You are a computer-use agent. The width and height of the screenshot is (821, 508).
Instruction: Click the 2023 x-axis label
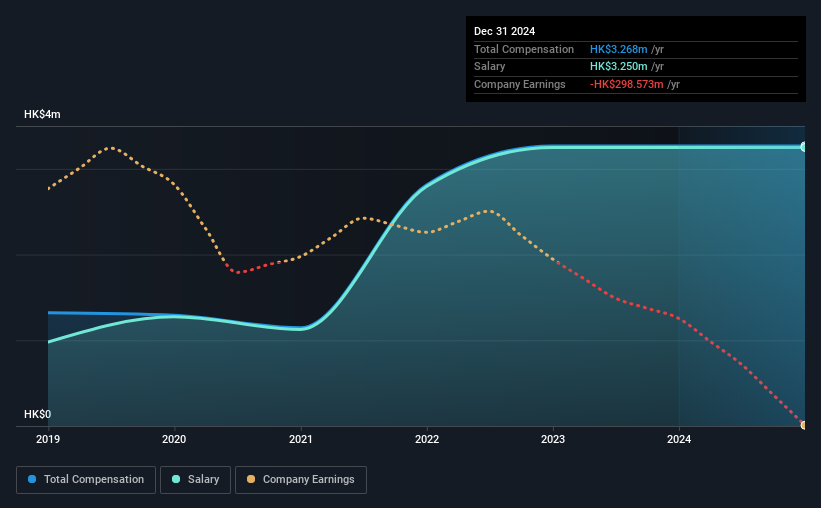coord(553,439)
